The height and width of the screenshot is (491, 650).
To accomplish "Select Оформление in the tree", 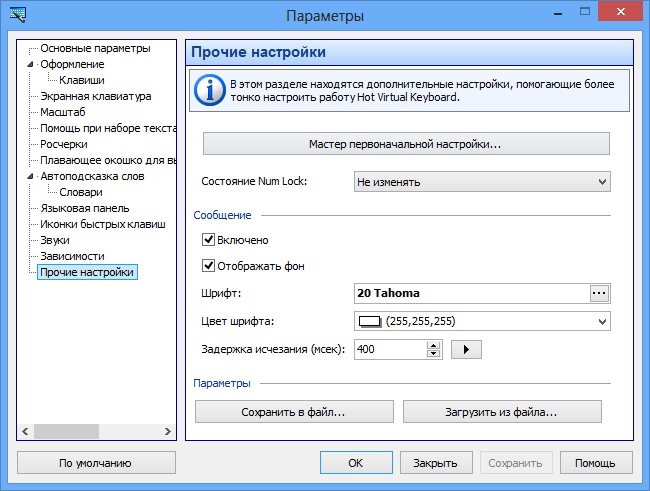I will (x=72, y=64).
